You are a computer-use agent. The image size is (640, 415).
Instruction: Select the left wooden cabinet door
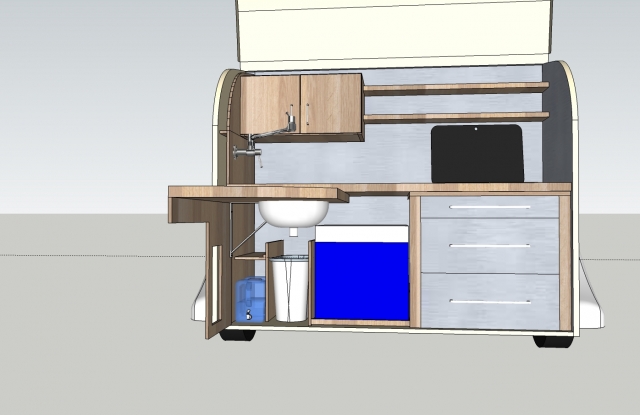[x=270, y=105]
